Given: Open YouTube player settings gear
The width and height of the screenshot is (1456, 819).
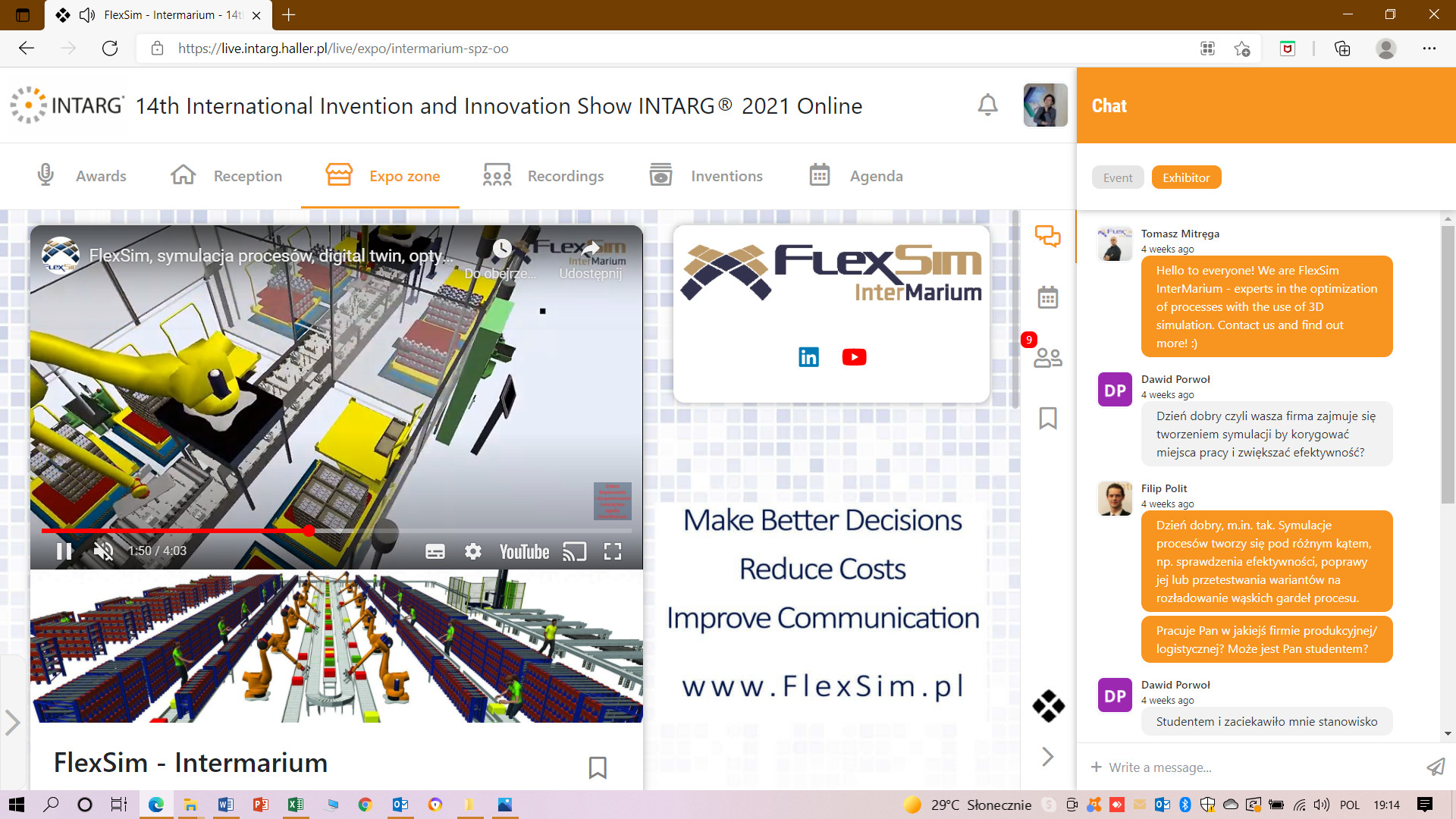Looking at the screenshot, I should coord(473,551).
